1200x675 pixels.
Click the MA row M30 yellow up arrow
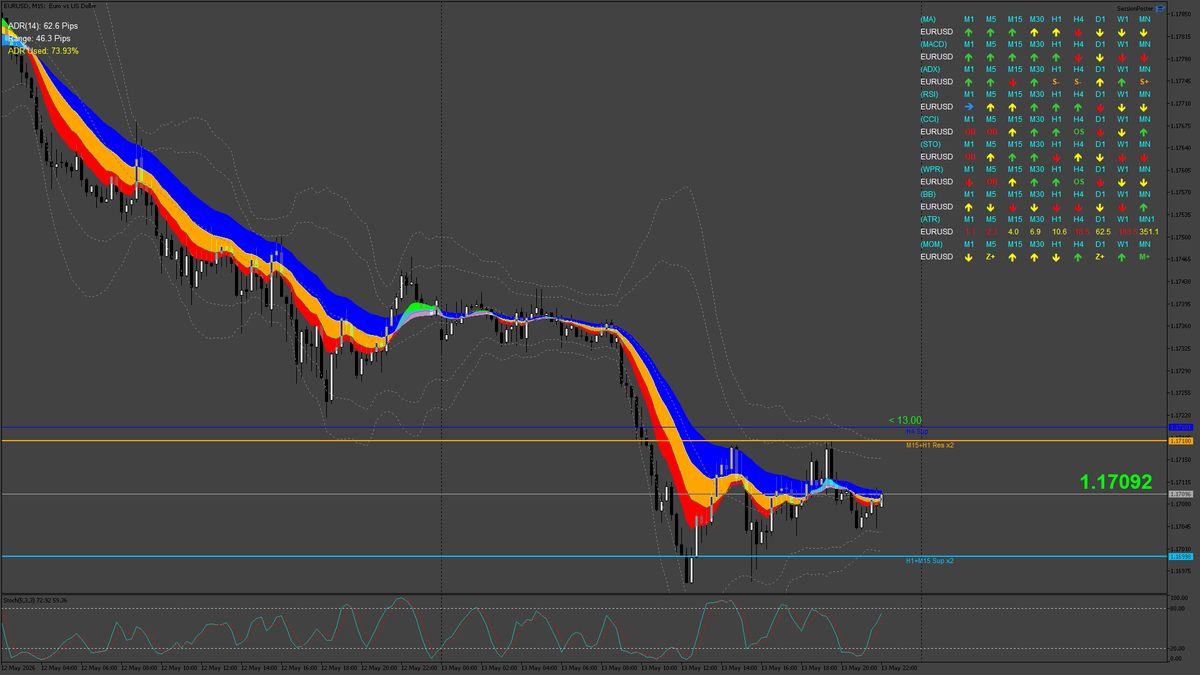click(x=1035, y=31)
